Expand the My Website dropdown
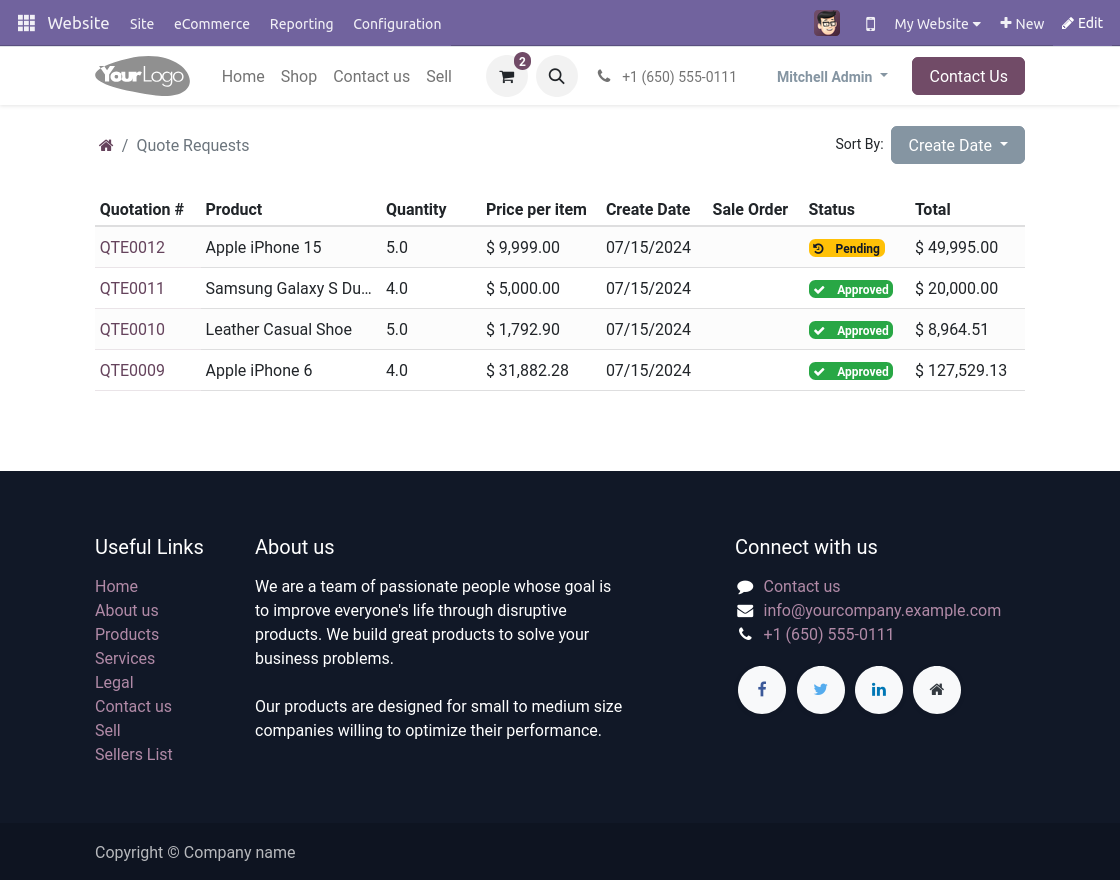The height and width of the screenshot is (880, 1120). [937, 24]
